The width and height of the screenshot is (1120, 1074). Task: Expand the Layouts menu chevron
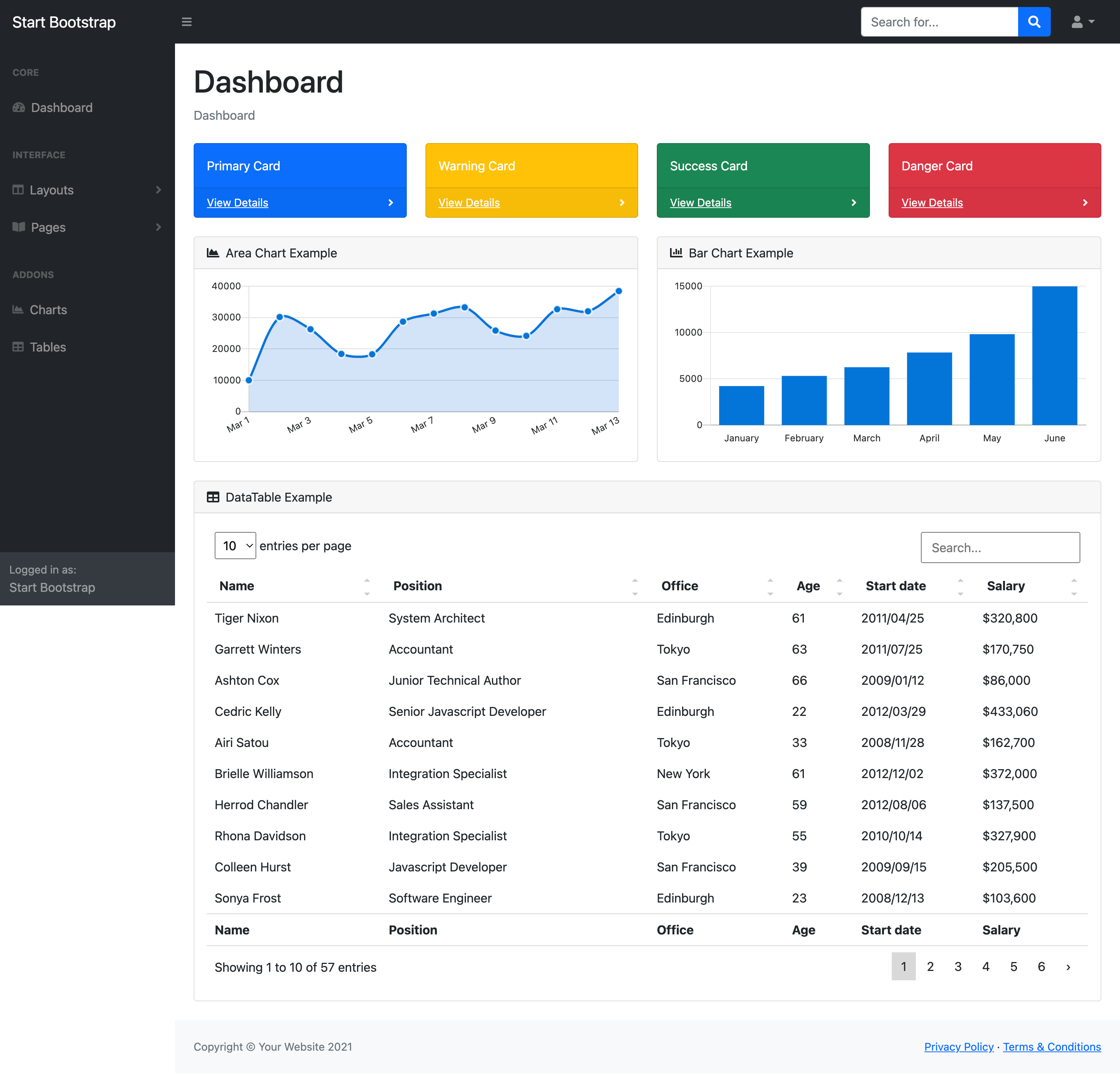click(x=158, y=190)
